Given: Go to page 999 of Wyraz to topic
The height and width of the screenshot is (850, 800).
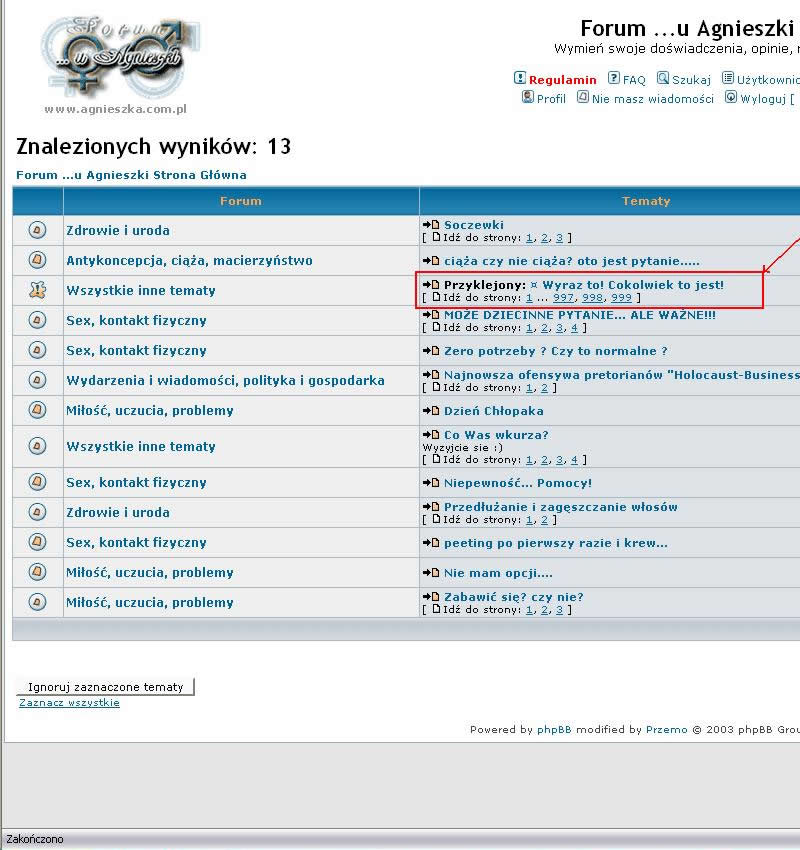Looking at the screenshot, I should 621,298.
